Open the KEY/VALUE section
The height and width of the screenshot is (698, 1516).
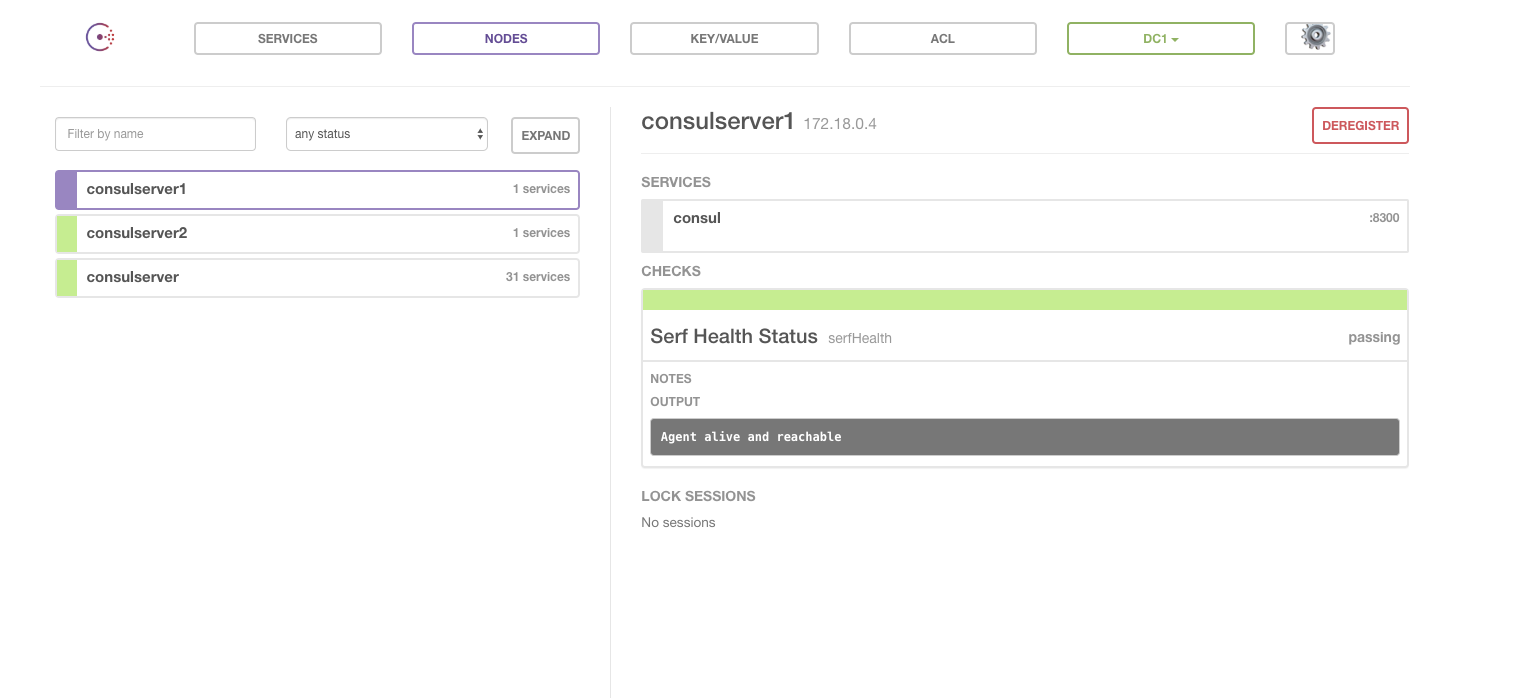point(724,38)
